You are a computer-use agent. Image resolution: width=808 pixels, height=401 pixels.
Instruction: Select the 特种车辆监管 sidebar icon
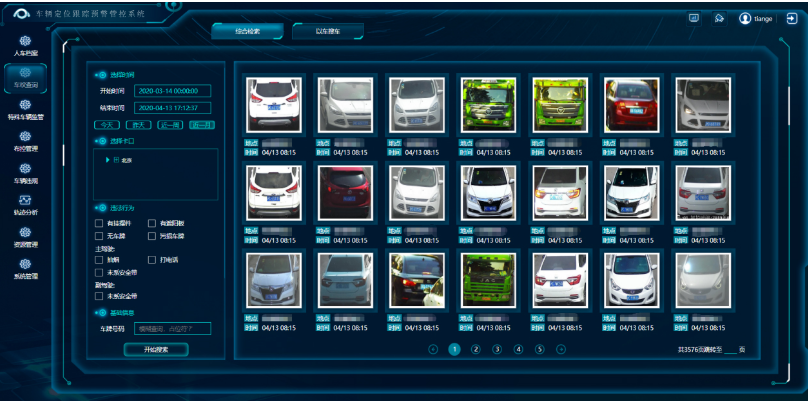[25, 110]
